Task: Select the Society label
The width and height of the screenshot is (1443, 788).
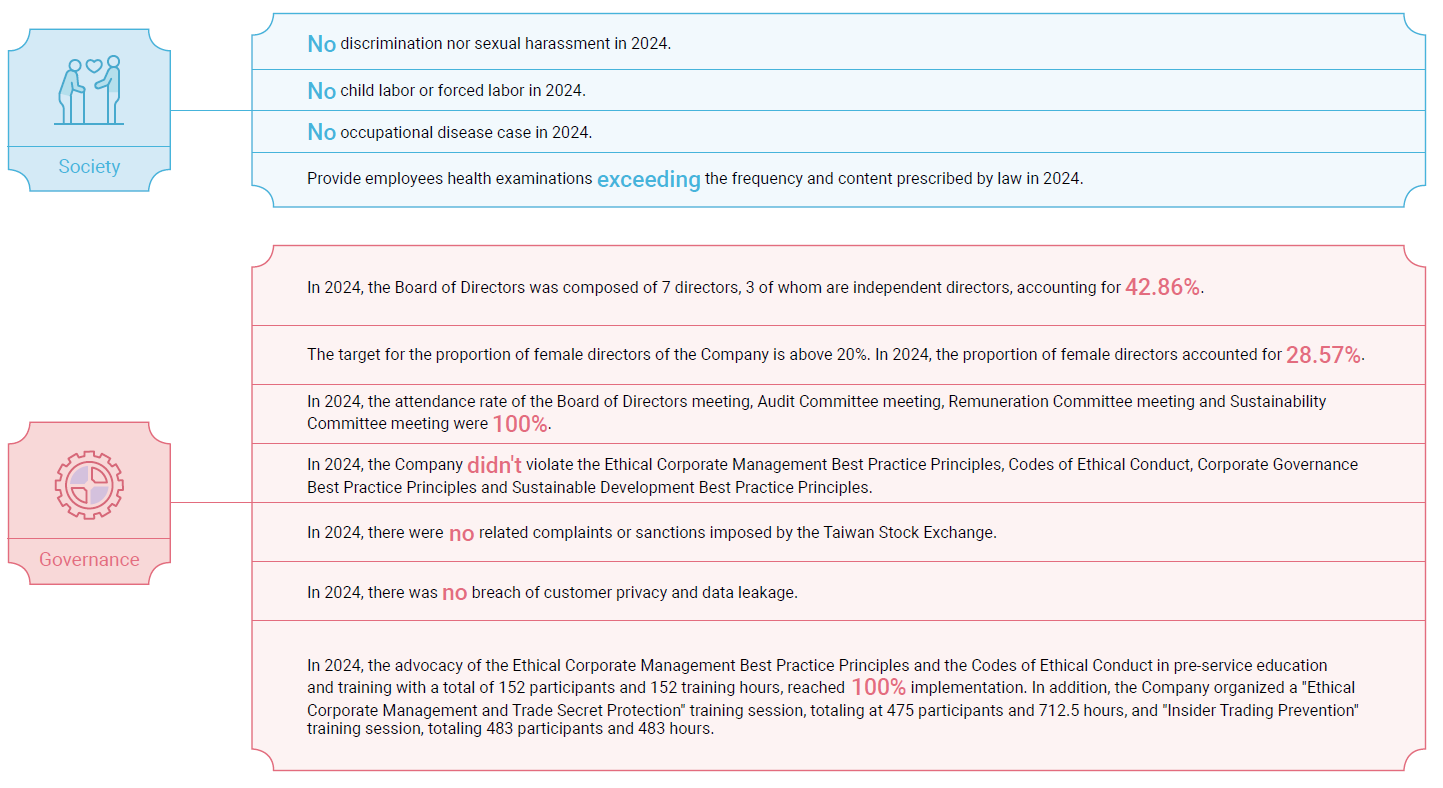Action: pyautogui.click(x=89, y=167)
